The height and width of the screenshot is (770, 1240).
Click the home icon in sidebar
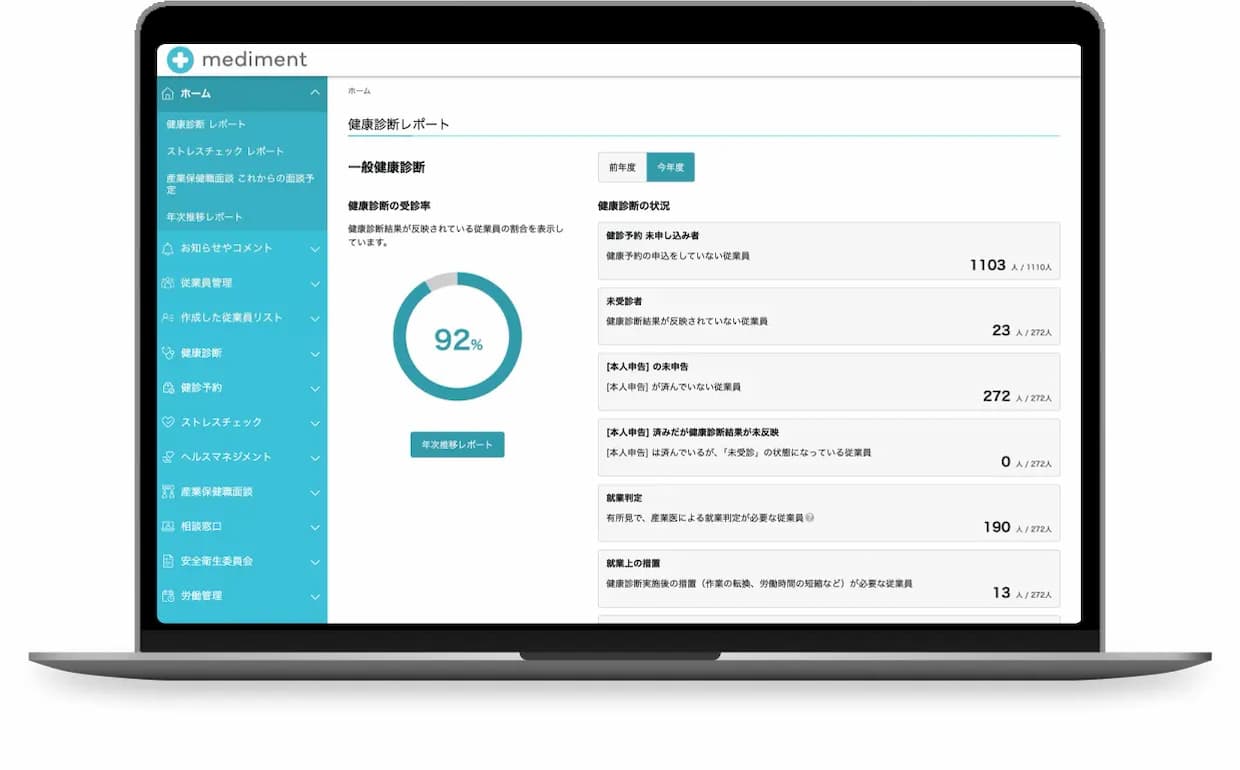168,93
